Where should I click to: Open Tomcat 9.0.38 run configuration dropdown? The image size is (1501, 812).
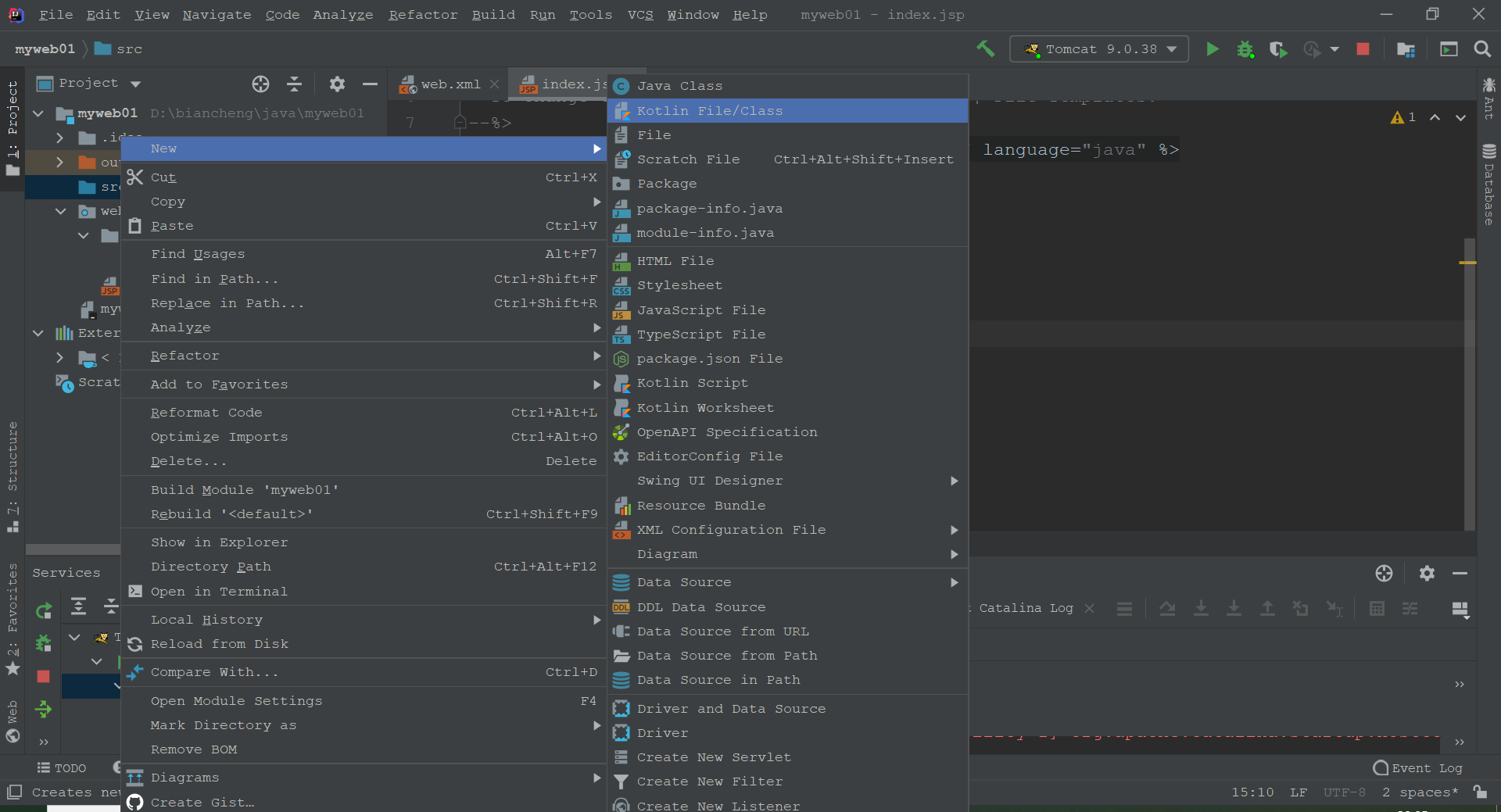click(1099, 49)
